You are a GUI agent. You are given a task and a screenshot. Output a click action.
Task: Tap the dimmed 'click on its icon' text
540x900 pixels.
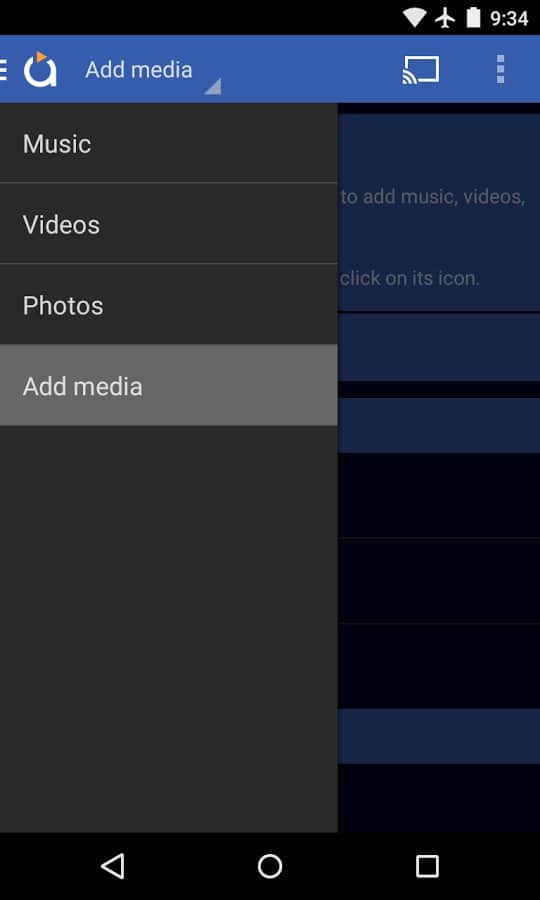(x=410, y=278)
